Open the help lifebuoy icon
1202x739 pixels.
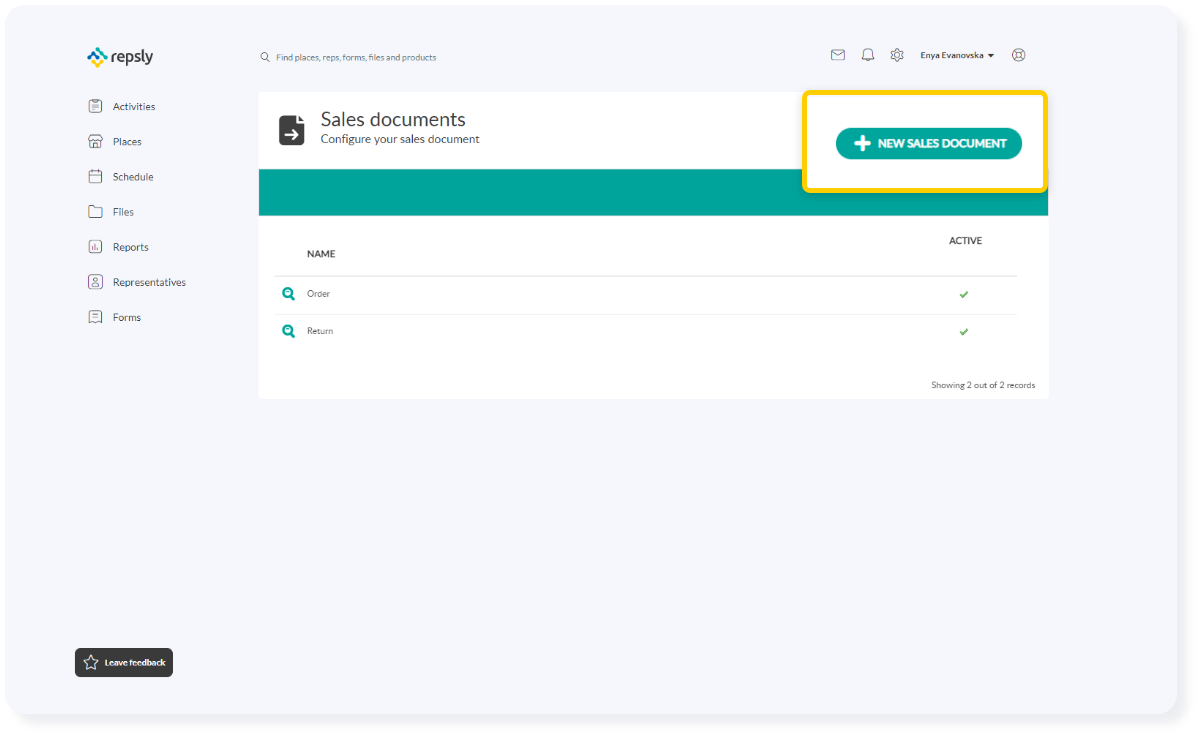[1018, 55]
